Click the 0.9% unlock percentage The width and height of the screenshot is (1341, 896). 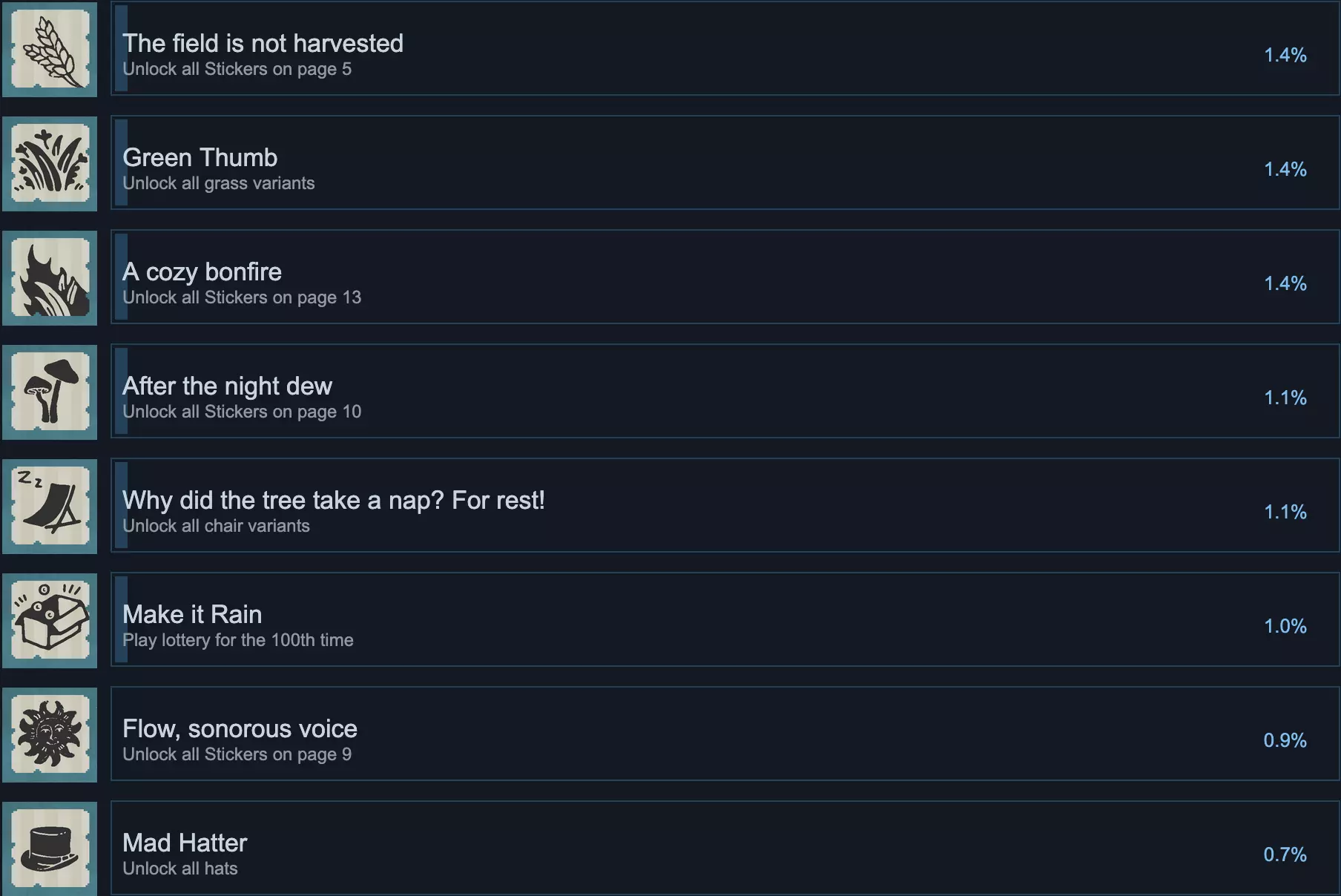pyautogui.click(x=1285, y=740)
